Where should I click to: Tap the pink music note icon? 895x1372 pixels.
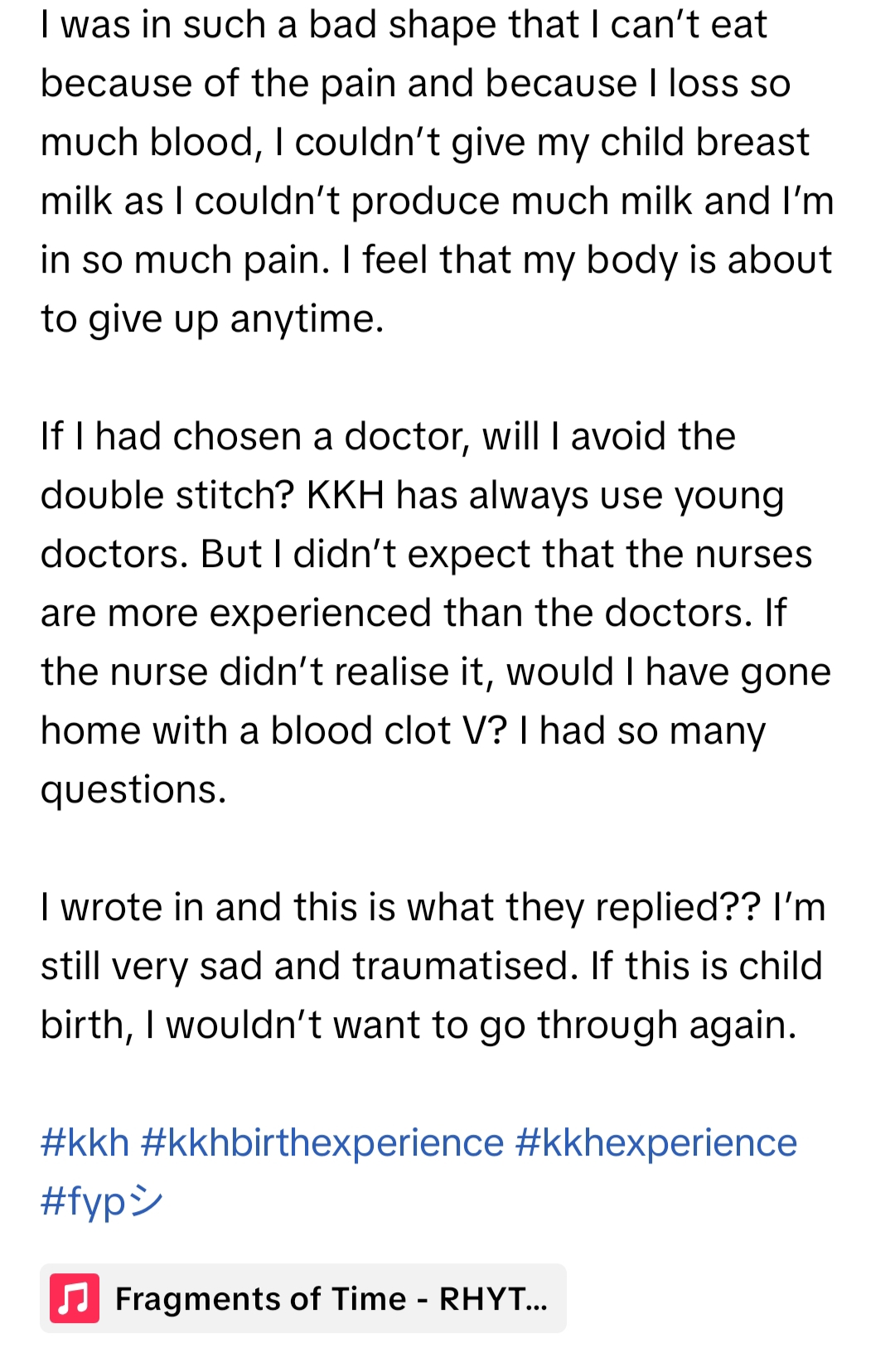pyautogui.click(x=75, y=1298)
